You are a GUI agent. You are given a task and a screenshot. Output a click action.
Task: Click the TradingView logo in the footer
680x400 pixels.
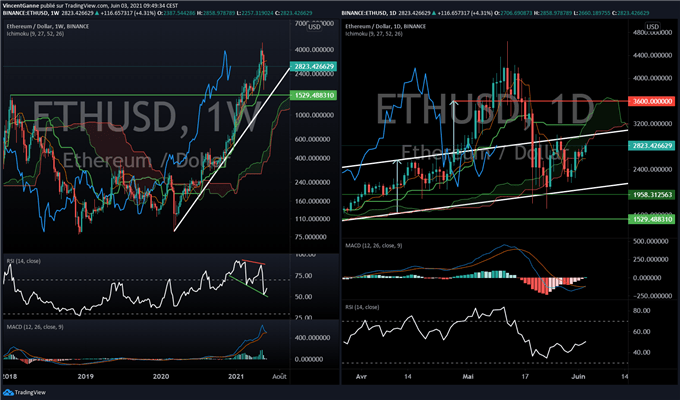tap(25, 392)
